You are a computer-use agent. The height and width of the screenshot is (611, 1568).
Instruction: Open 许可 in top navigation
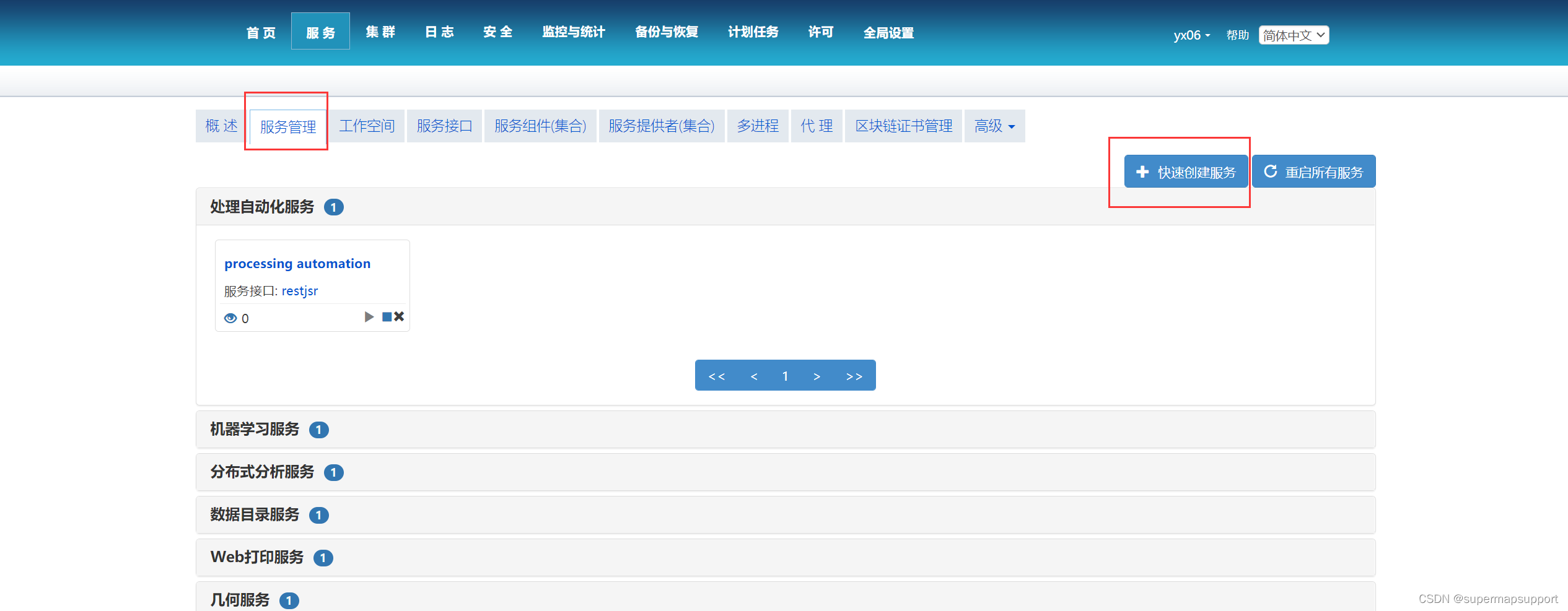click(821, 32)
